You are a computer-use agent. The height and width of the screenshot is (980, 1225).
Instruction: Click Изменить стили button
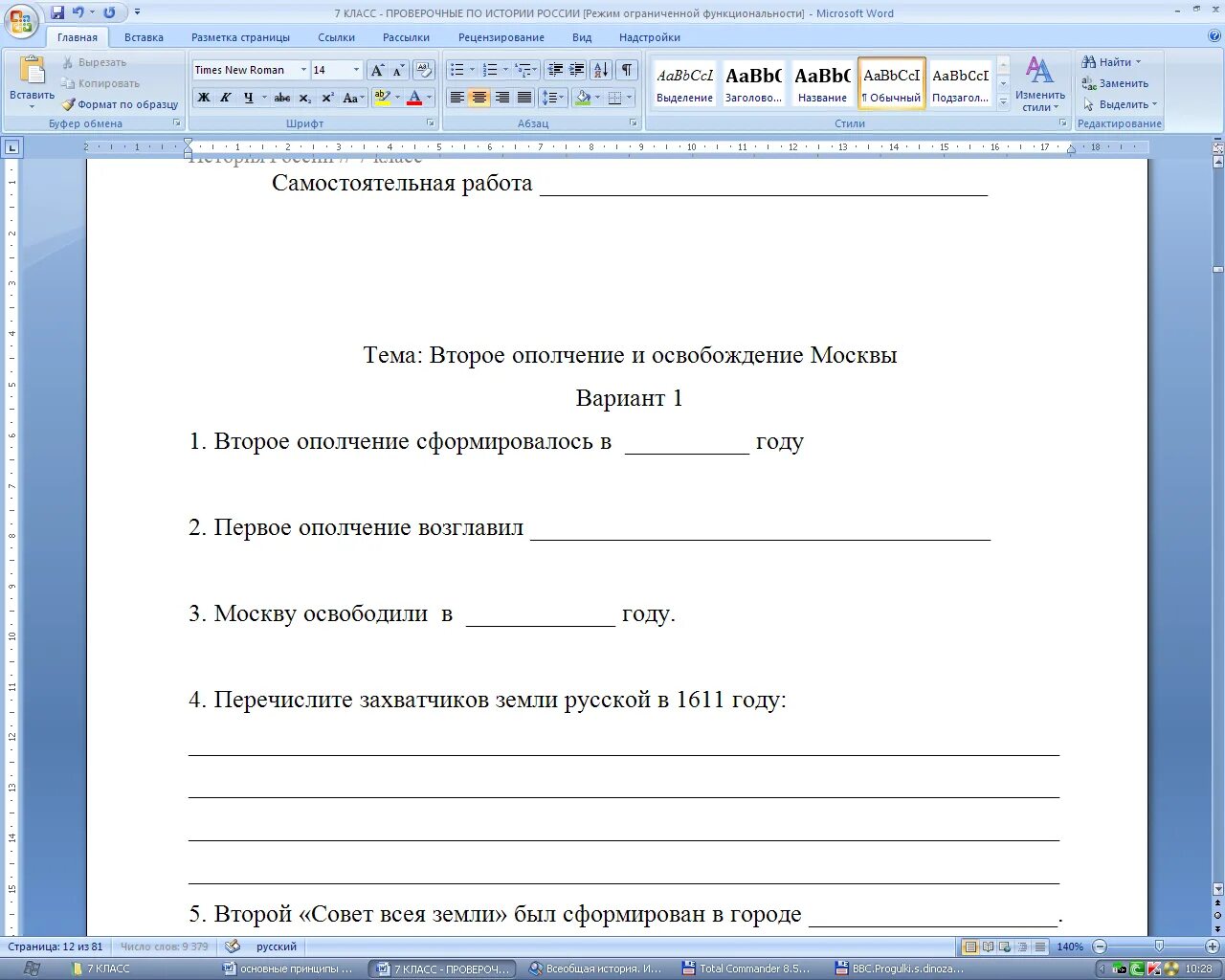click(x=1040, y=84)
